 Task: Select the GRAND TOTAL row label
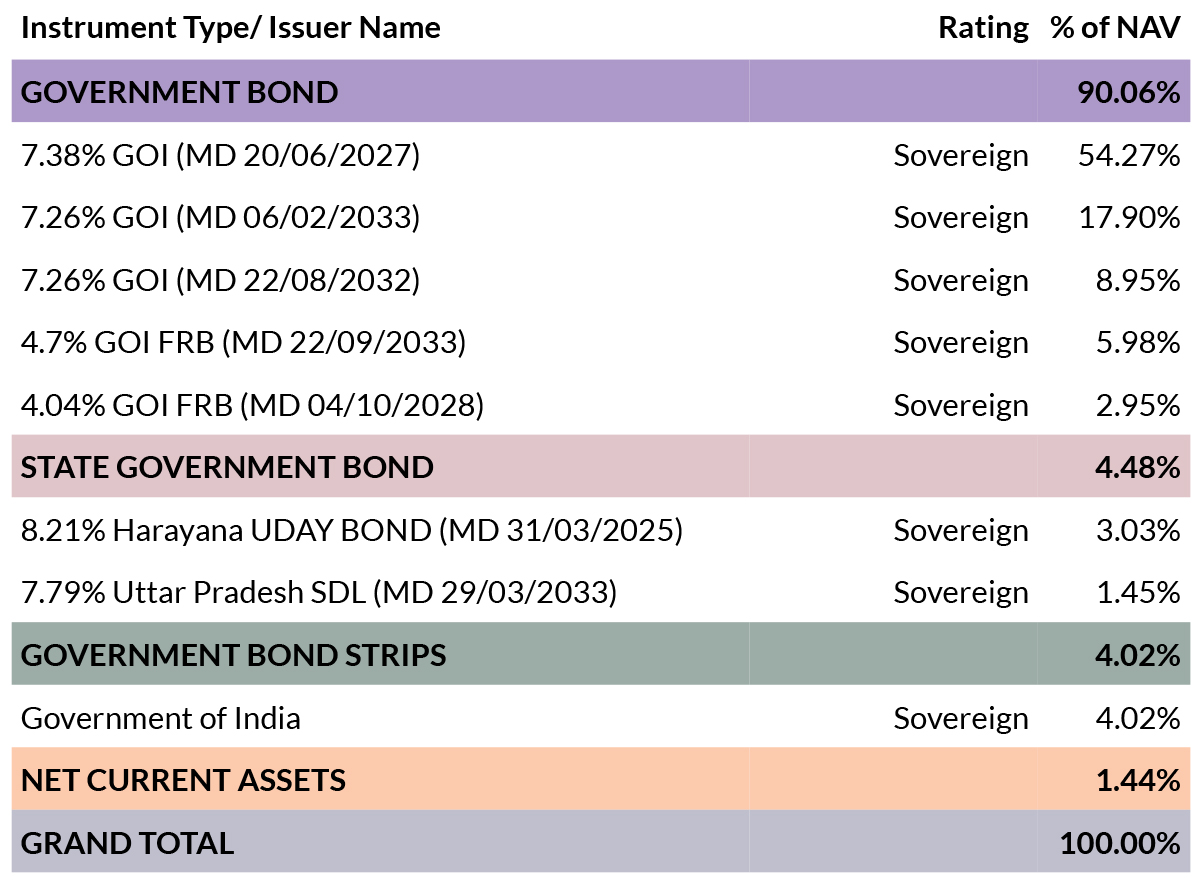pyautogui.click(x=127, y=842)
